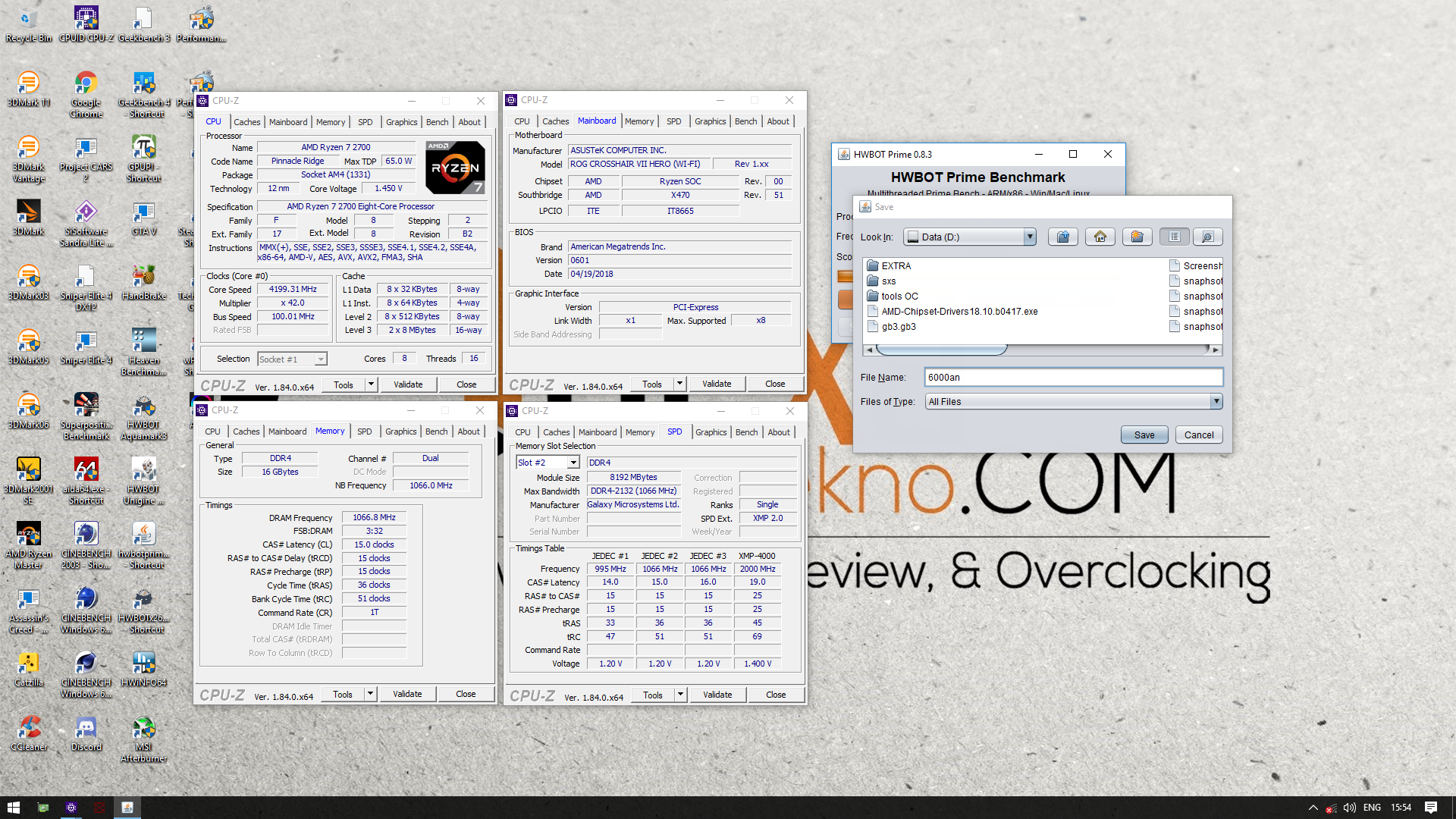The height and width of the screenshot is (819, 1456).
Task: Launch Heaven Benchmark desktop icon
Action: click(x=143, y=352)
